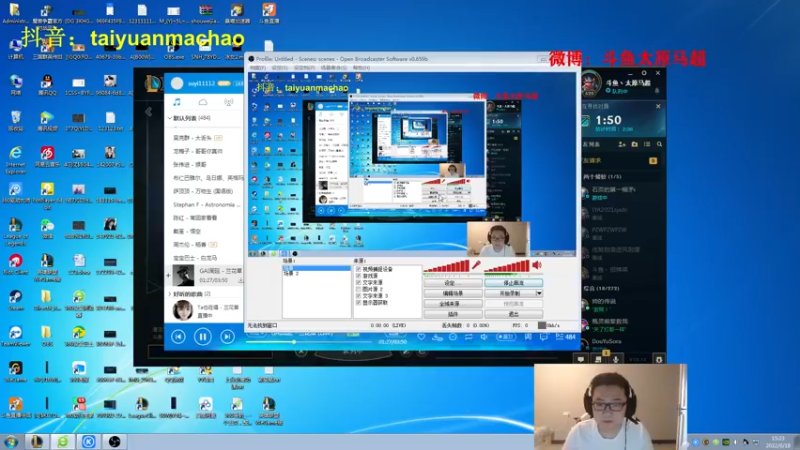Open the 好友请求 friend requests row
The image size is (800, 450).
pos(621,161)
